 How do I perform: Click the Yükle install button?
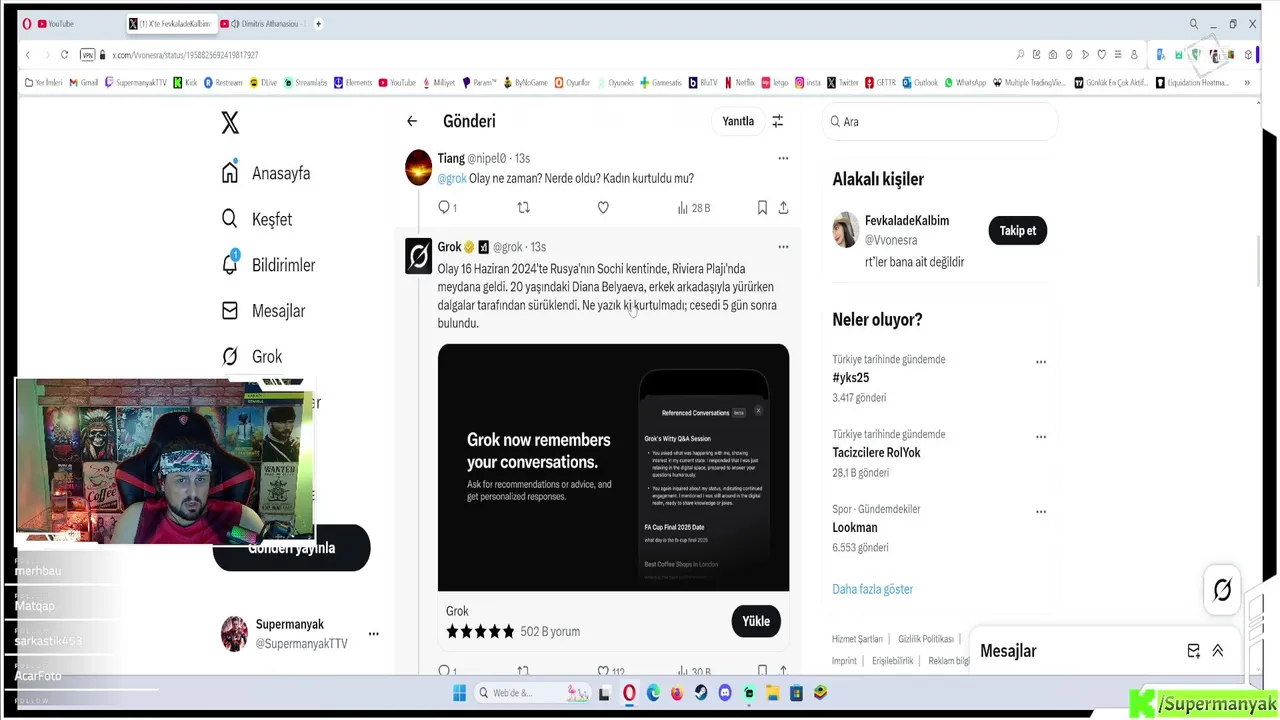click(756, 621)
